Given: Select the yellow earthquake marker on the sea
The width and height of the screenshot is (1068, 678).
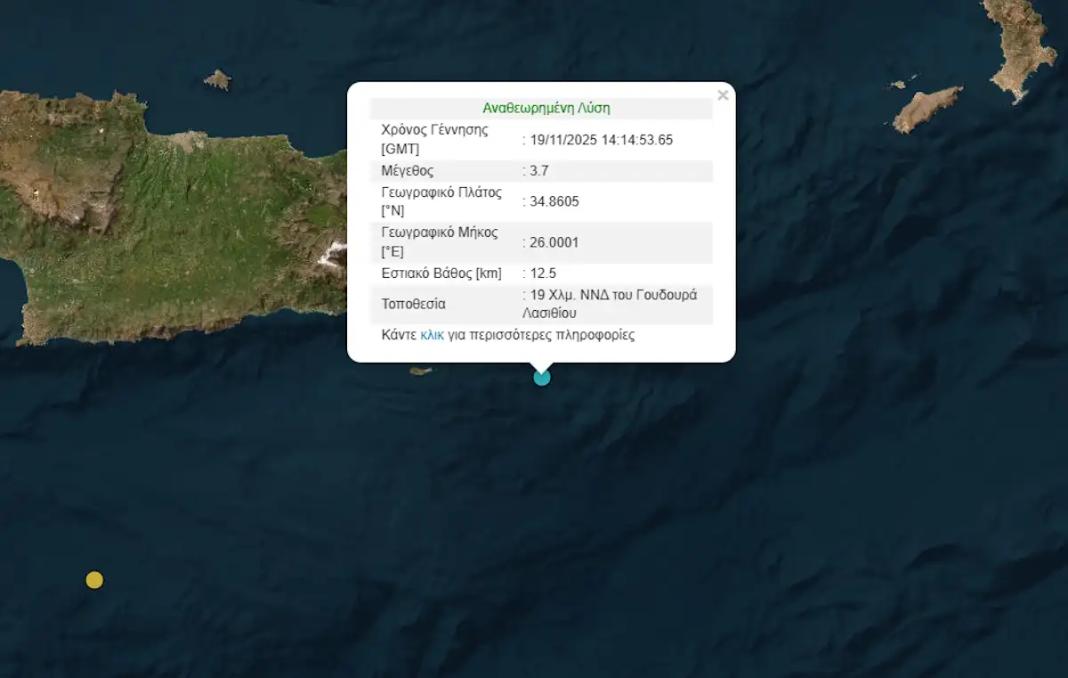Looking at the screenshot, I should click(94, 580).
